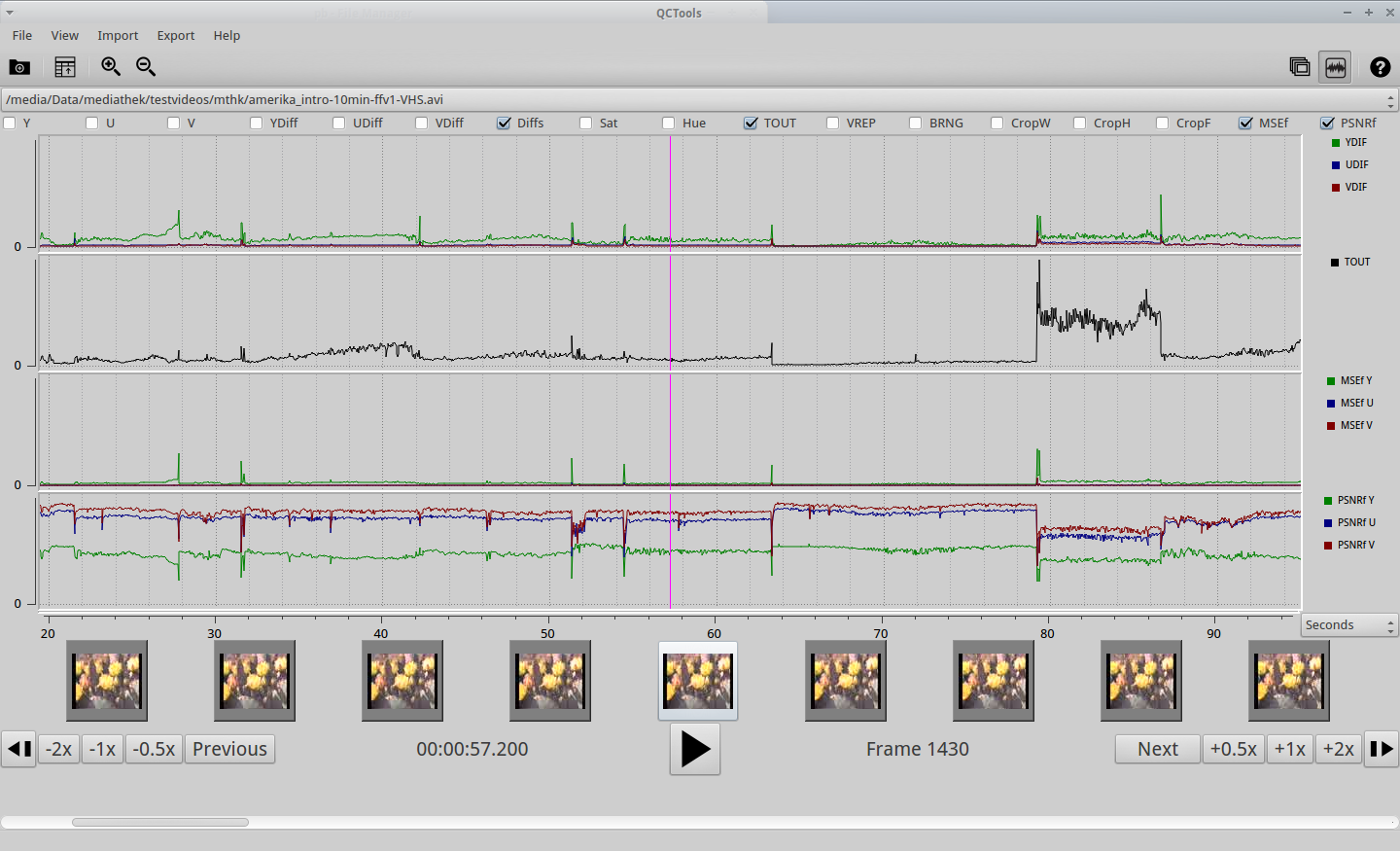Open the file list table icon

[65, 67]
